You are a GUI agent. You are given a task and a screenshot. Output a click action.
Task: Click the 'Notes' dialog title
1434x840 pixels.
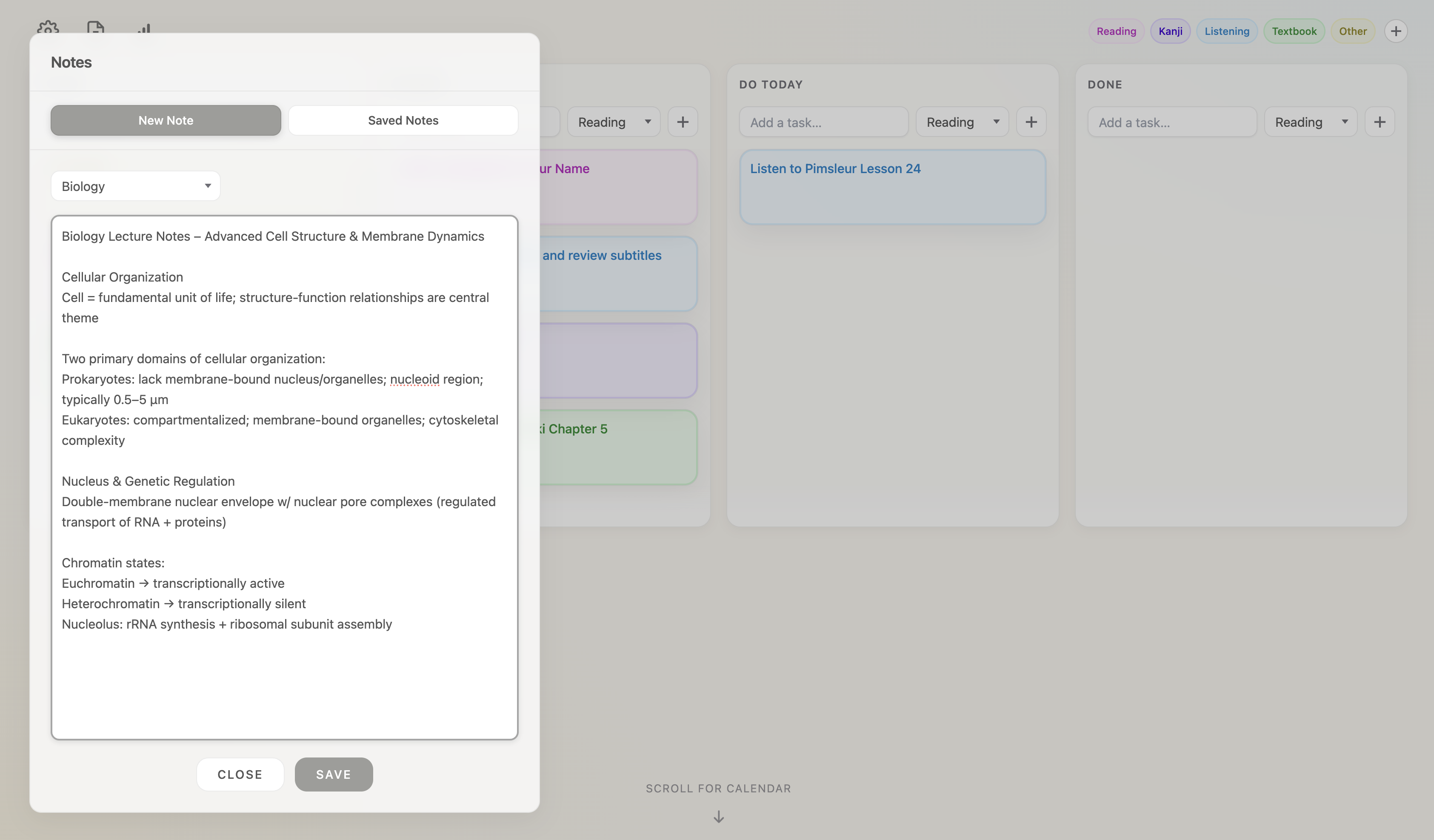(71, 63)
